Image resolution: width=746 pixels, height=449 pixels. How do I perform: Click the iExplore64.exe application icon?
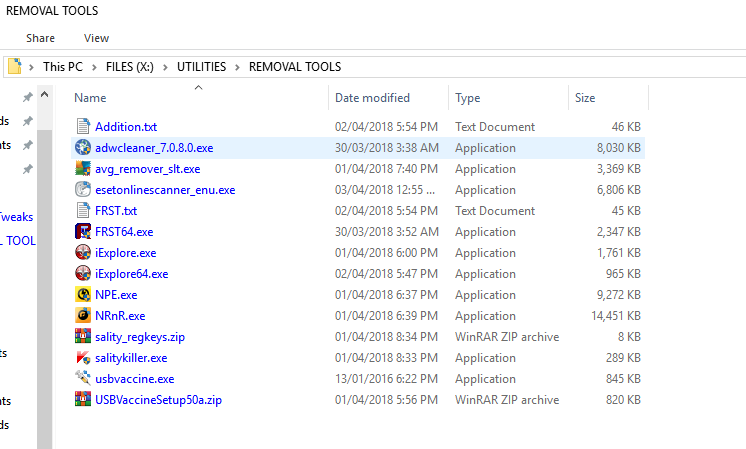pyautogui.click(x=83, y=273)
